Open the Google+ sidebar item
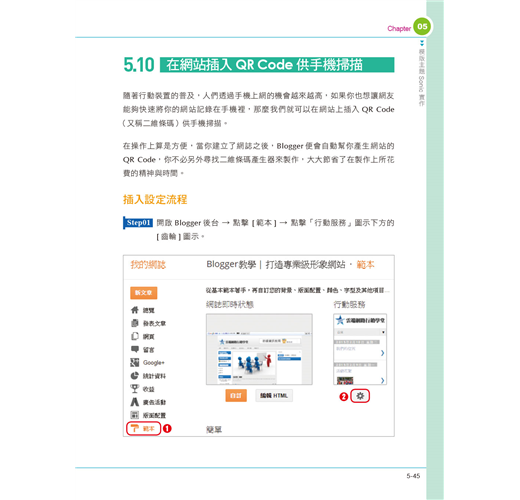Viewport: 520px width, 500px height. [147, 363]
